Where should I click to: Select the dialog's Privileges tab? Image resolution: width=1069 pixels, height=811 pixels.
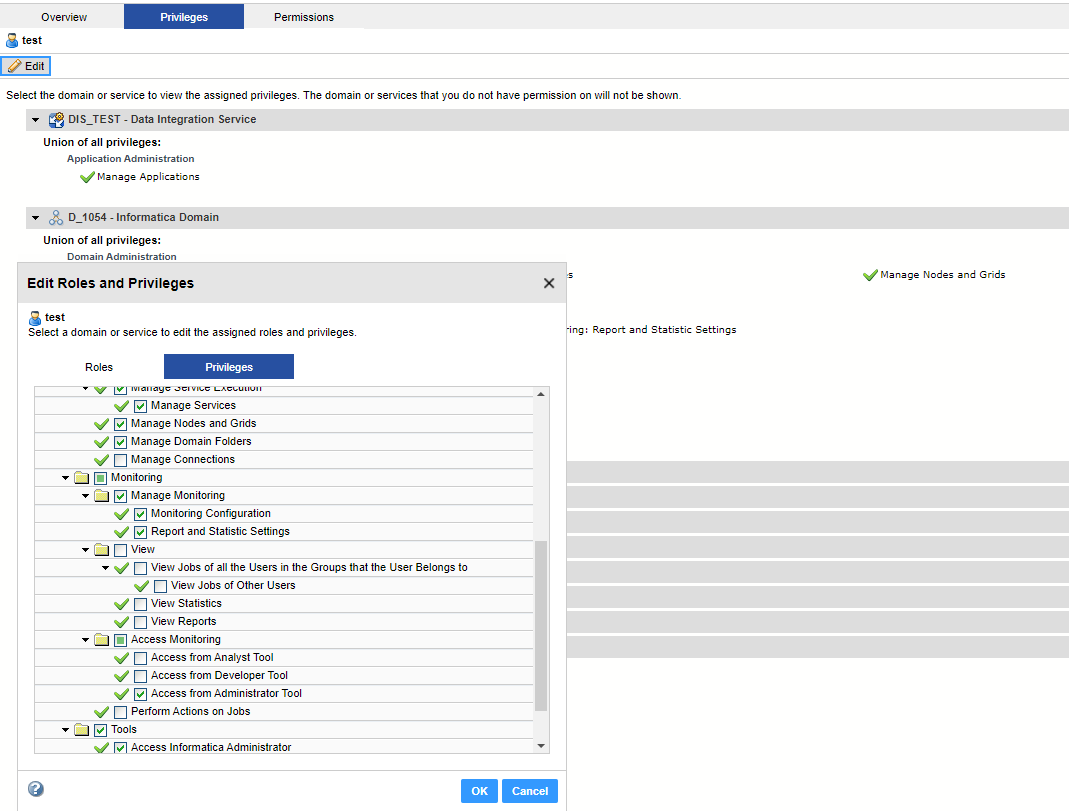(229, 367)
